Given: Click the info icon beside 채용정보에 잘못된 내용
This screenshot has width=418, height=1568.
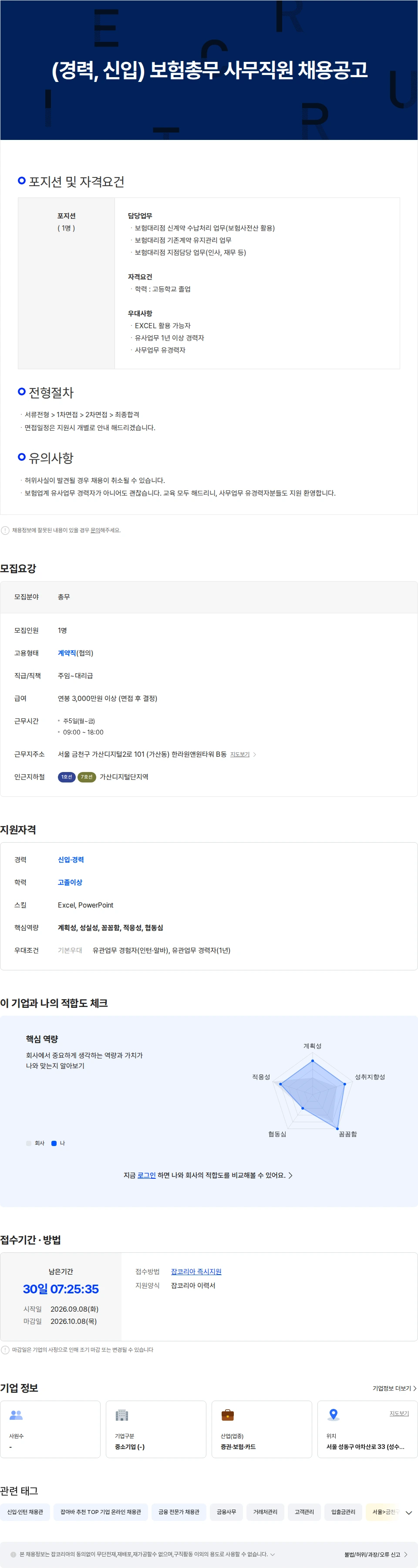Looking at the screenshot, I should click(5, 530).
